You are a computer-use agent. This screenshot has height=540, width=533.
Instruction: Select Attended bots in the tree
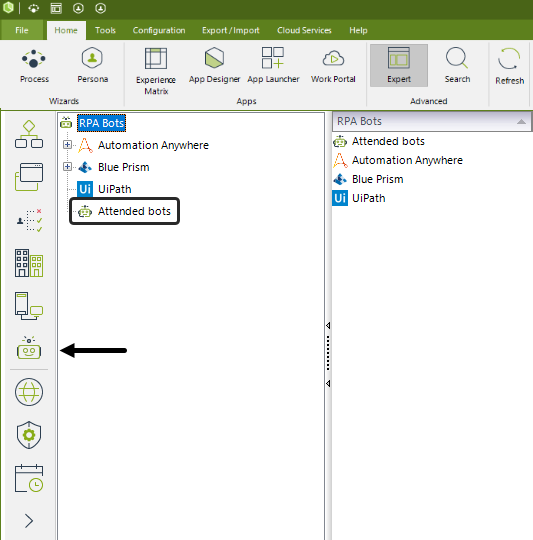point(134,211)
